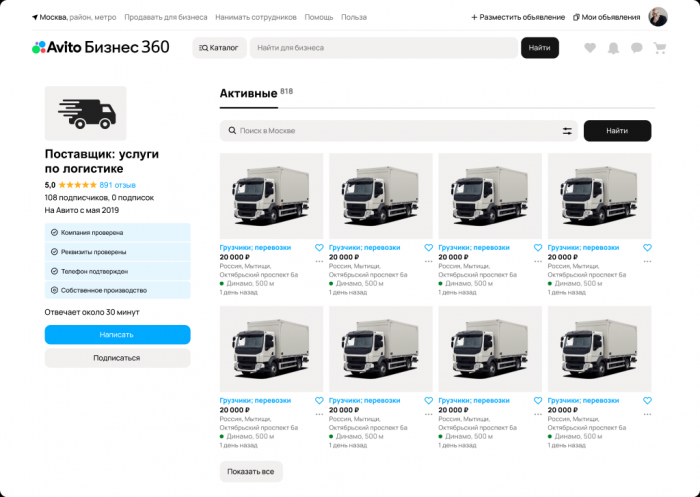Toggle favorite heart on the first bottom-row listing
Screen dimensions: 700x497
pos(319,401)
